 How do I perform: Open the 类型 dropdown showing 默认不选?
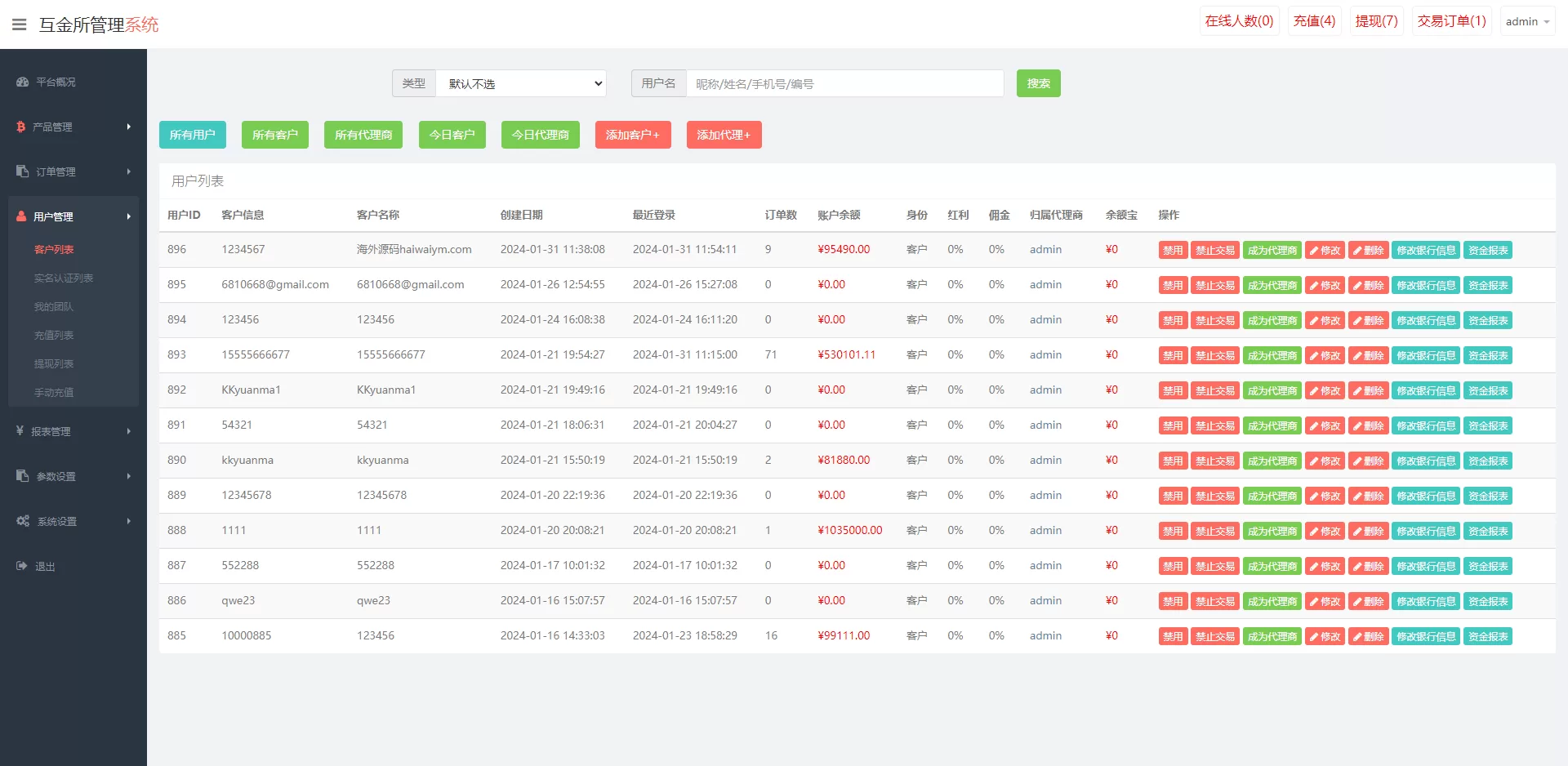[x=521, y=83]
